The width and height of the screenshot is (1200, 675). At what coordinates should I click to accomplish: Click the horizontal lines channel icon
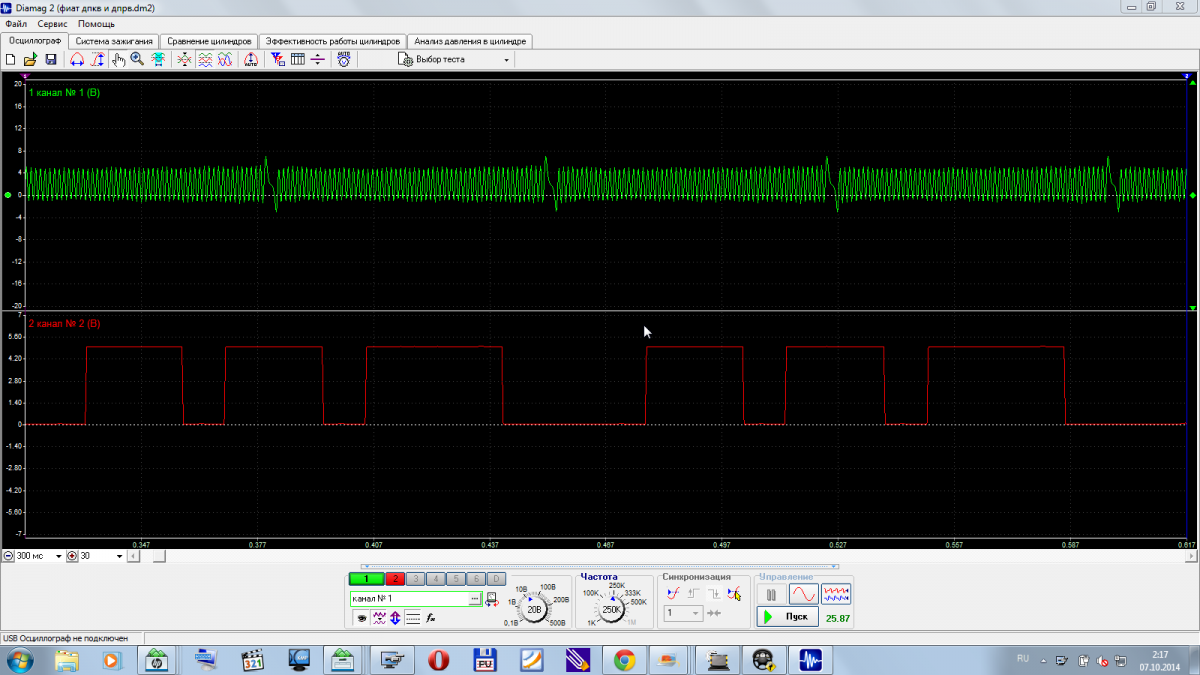[x=413, y=618]
